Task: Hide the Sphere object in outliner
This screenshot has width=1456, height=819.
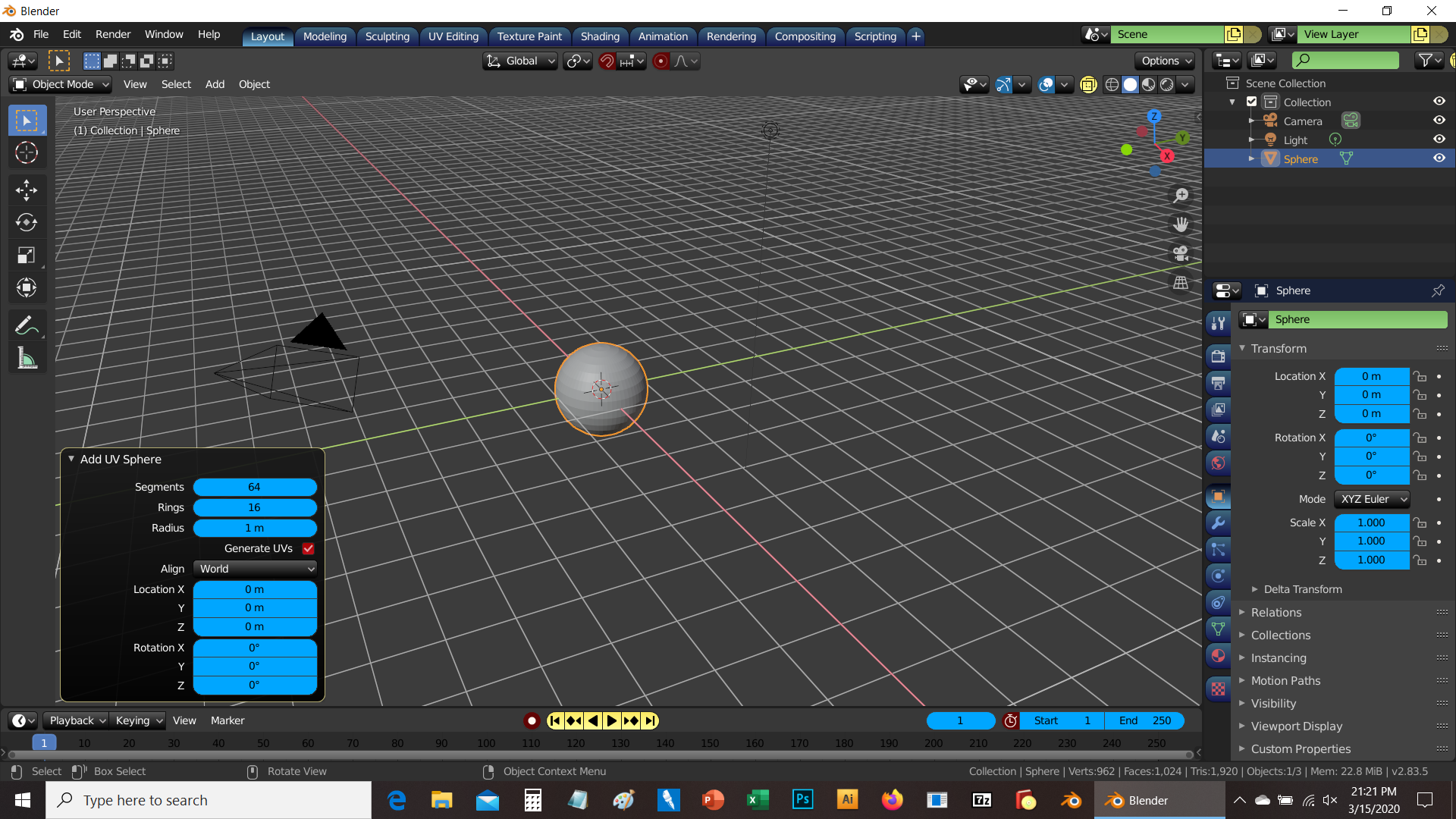Action: [1439, 158]
